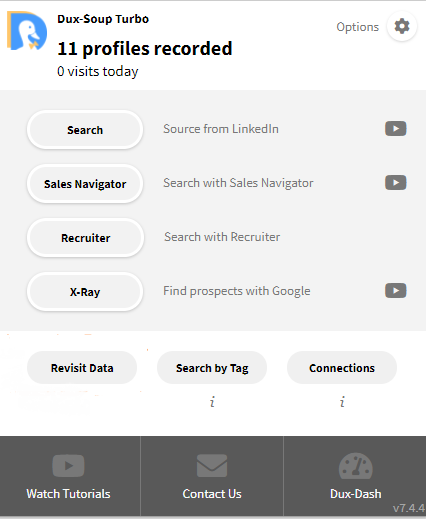This screenshot has width=426, height=519.
Task: Show info icon under Connections
Action: [x=342, y=402]
